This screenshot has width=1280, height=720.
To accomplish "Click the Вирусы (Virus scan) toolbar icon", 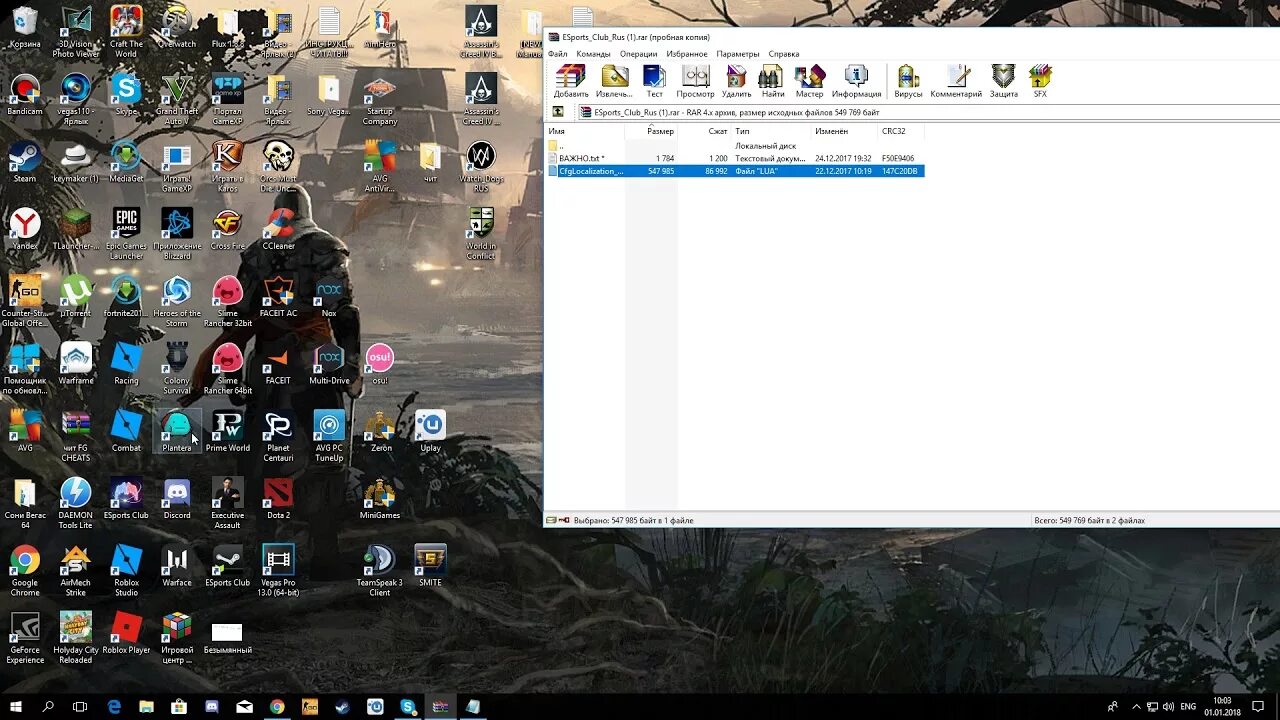I will 908,81.
